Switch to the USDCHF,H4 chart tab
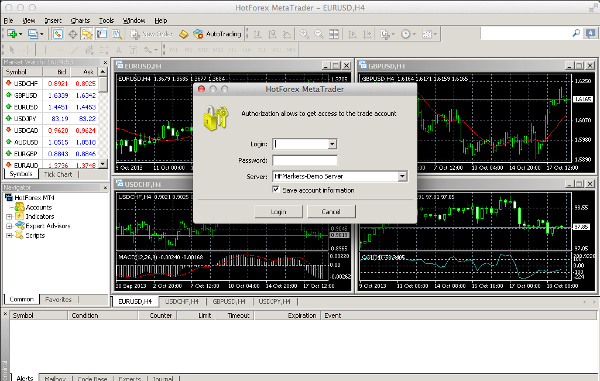600x381 pixels. 182,301
